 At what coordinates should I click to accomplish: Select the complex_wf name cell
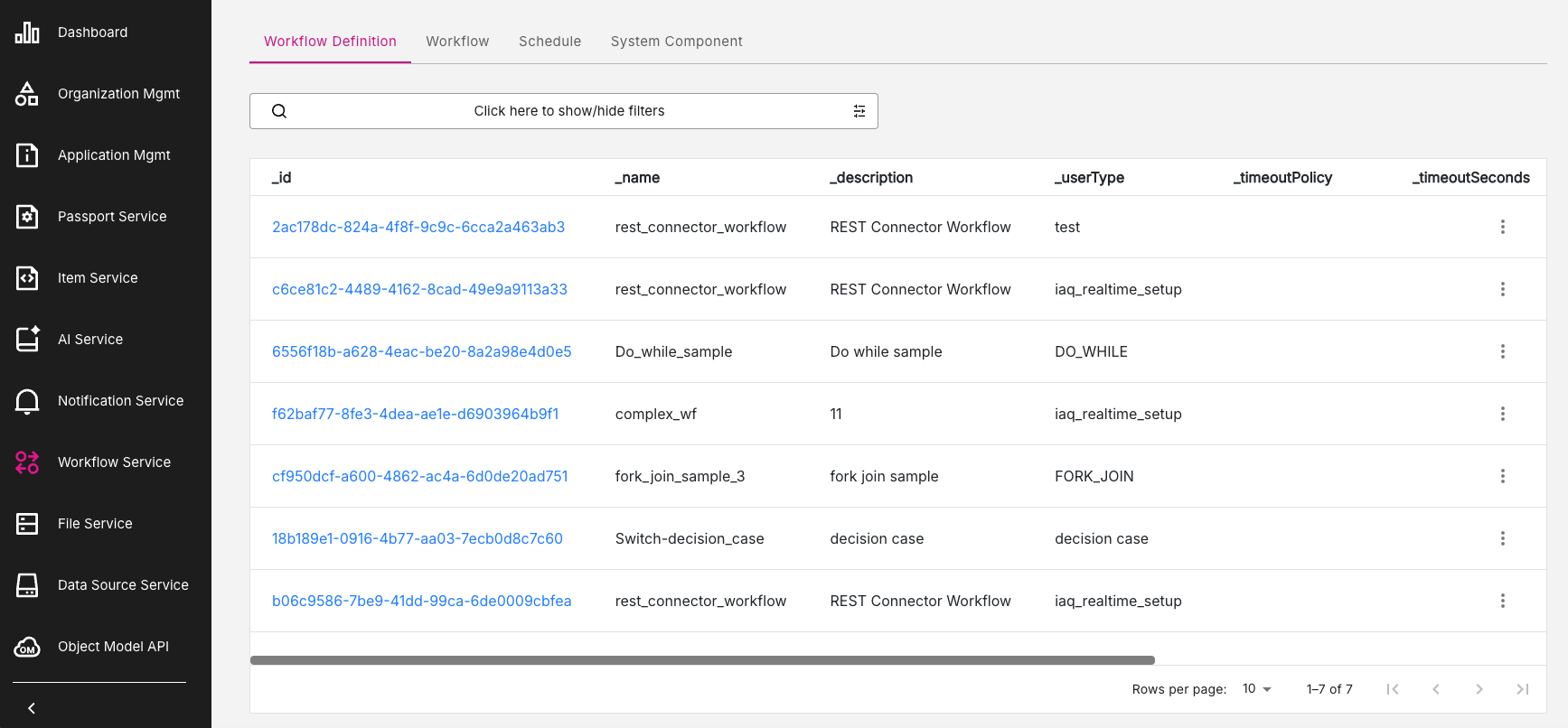pos(656,414)
